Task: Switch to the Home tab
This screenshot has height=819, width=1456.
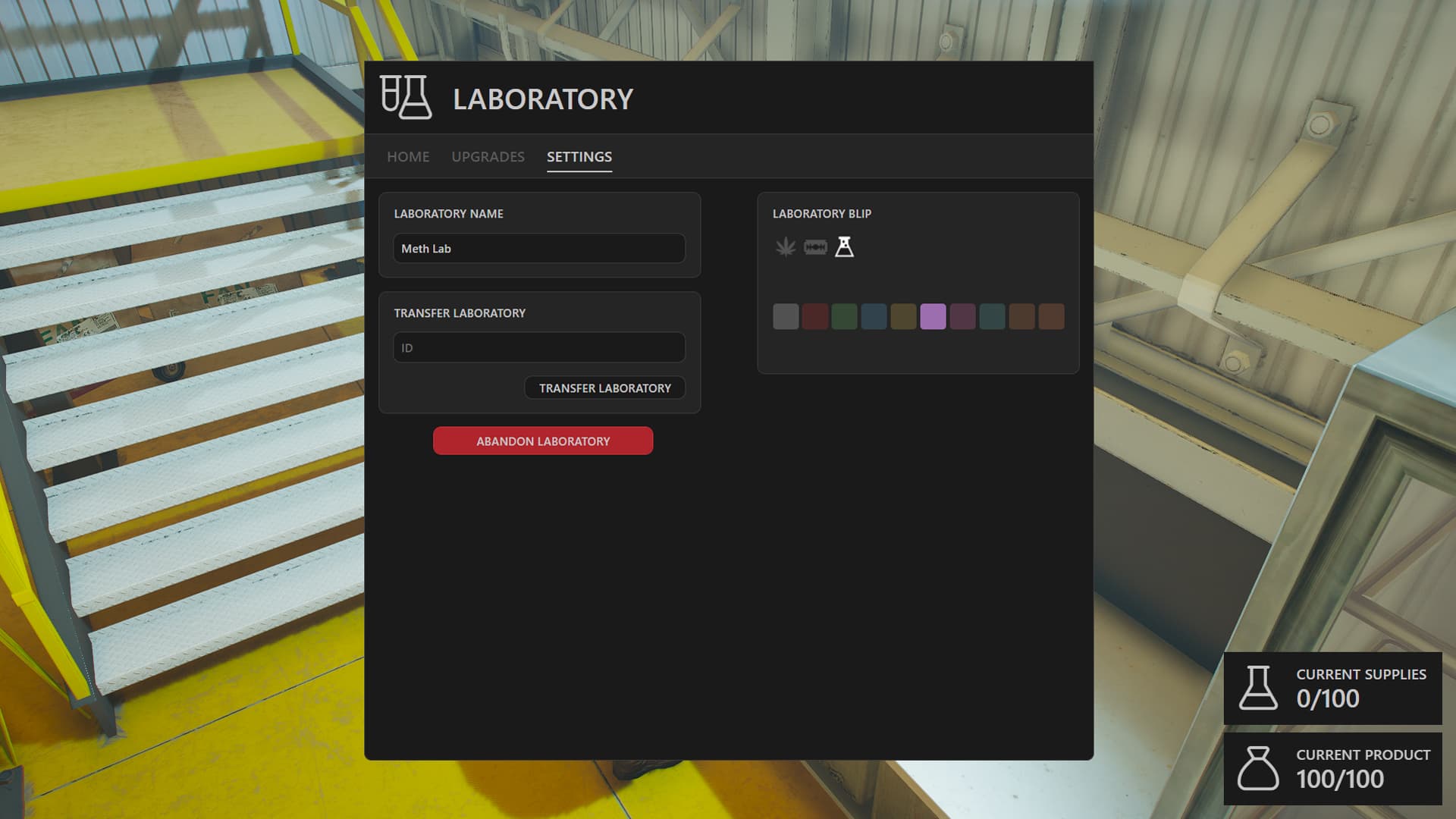Action: [x=408, y=157]
